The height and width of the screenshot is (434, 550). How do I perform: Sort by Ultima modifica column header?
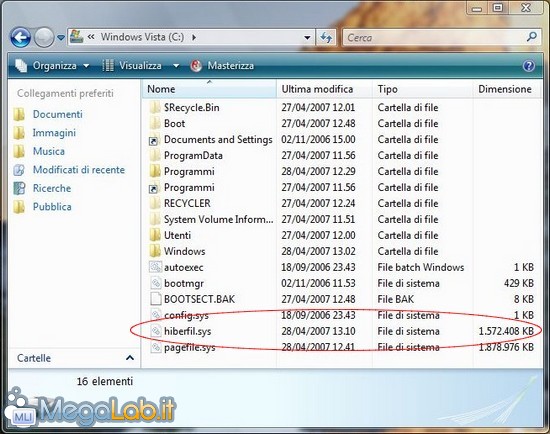click(x=324, y=89)
